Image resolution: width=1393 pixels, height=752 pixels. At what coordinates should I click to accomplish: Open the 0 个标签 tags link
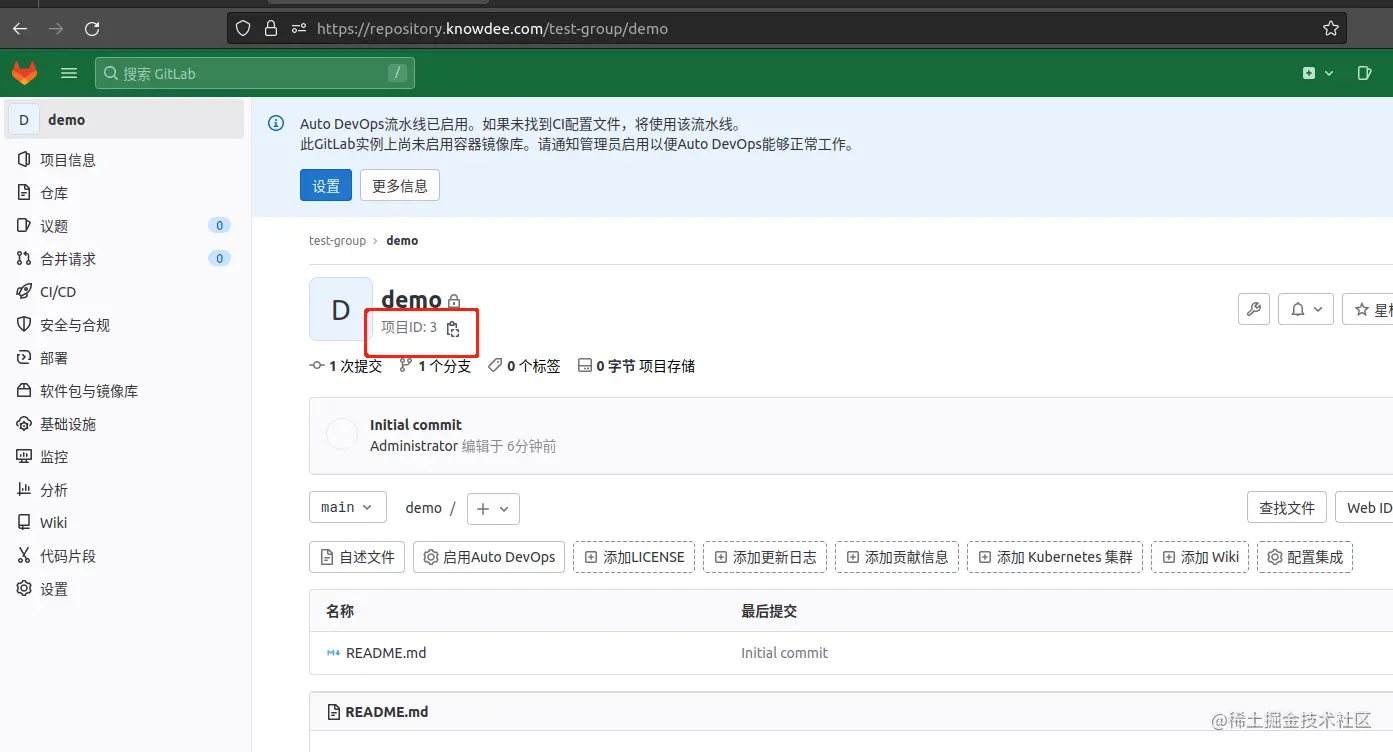tap(524, 366)
